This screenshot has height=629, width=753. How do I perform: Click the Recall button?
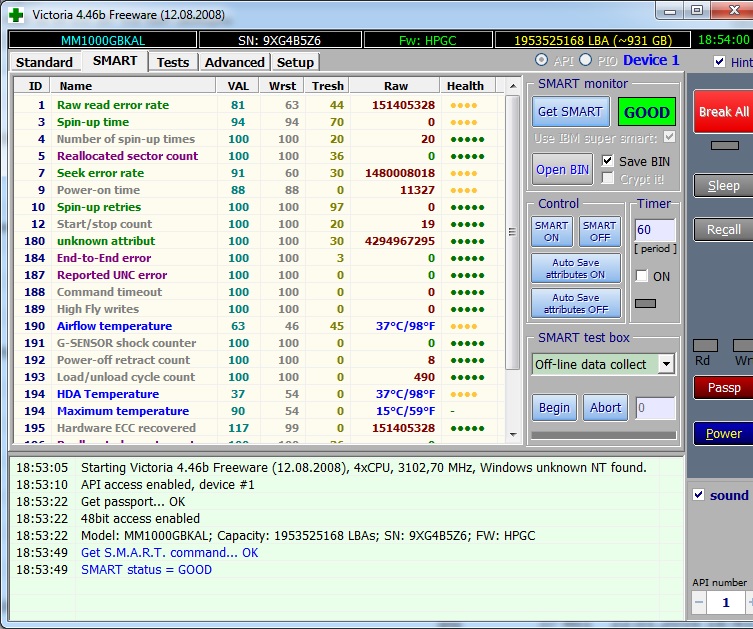coord(723,230)
